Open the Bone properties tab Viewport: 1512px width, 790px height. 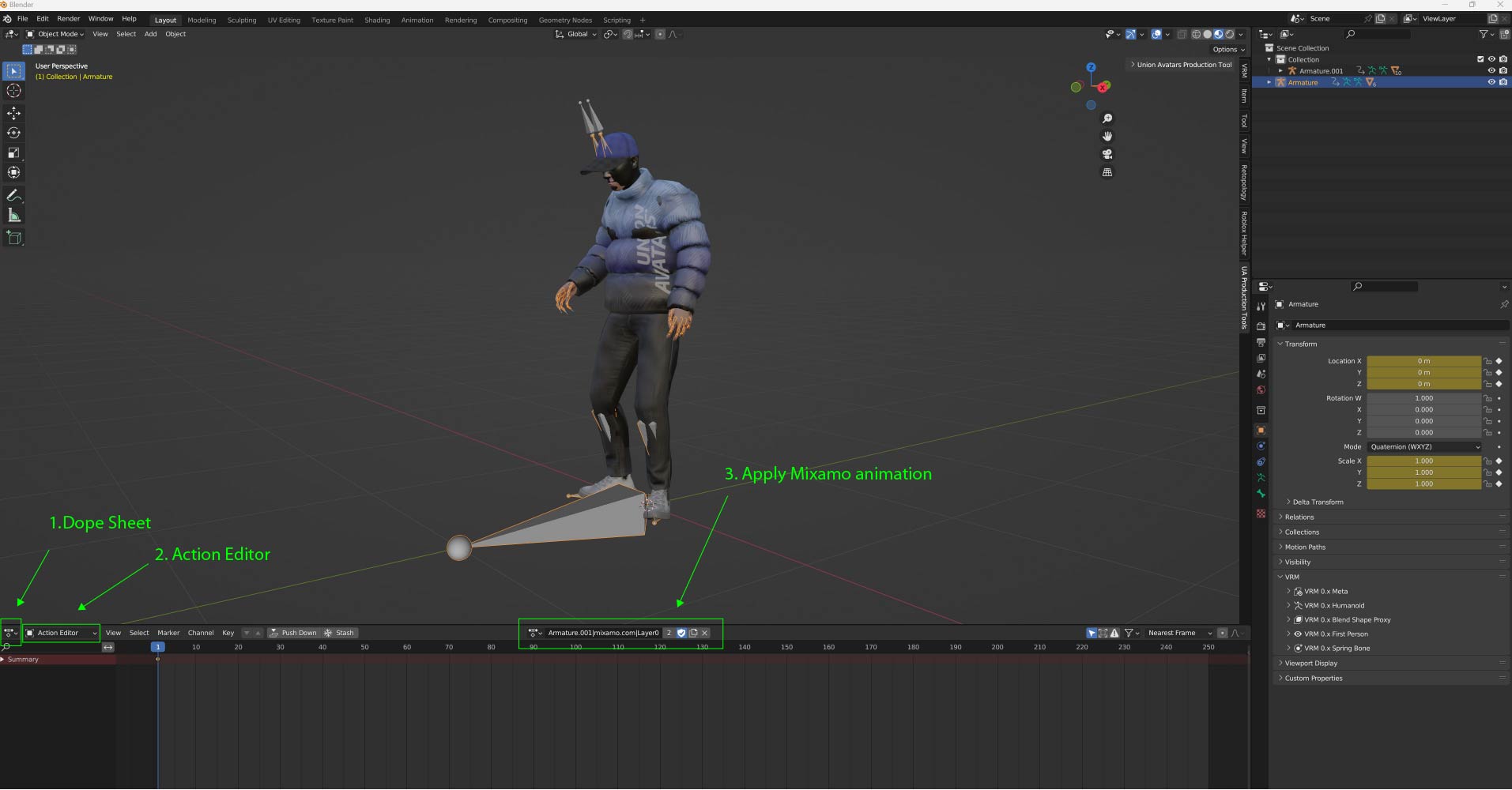point(1261,493)
